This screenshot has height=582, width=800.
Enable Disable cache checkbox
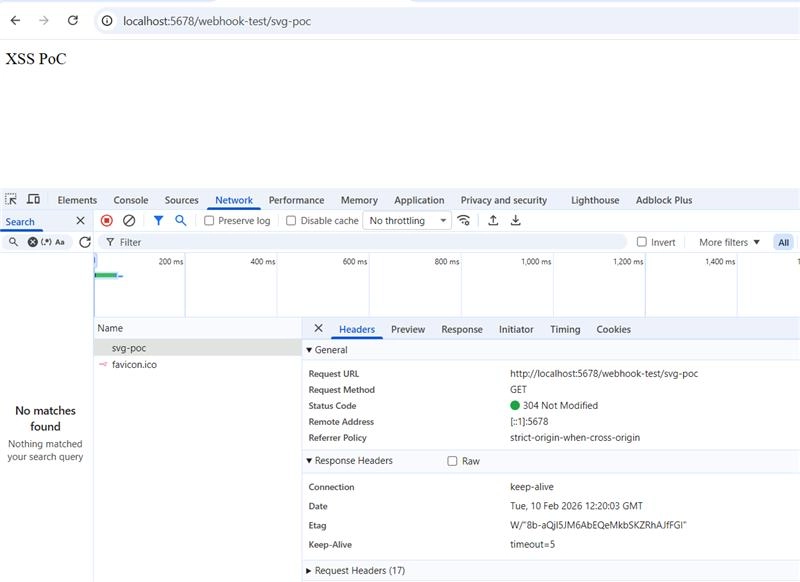291,220
